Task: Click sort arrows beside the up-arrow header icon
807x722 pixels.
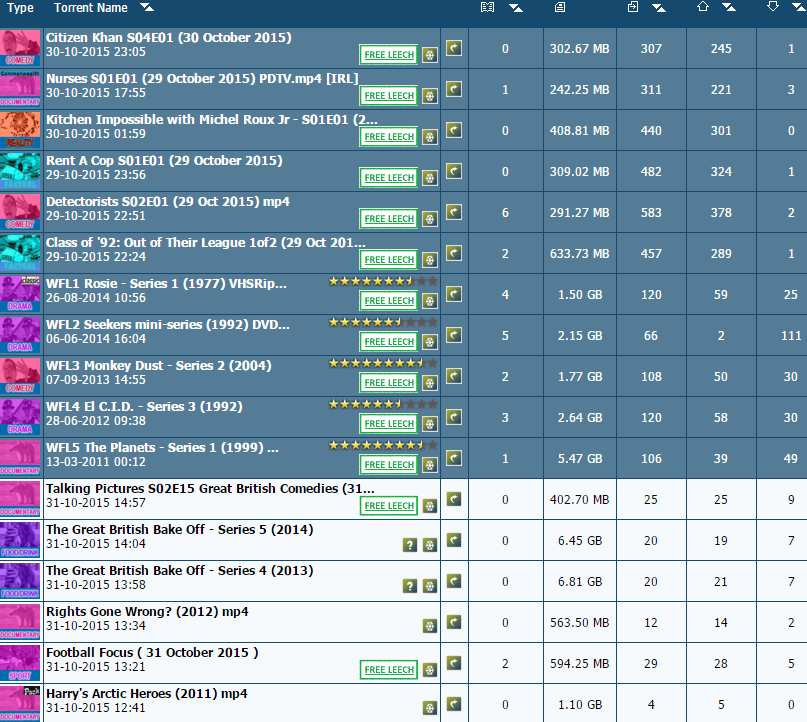Action: (x=729, y=7)
